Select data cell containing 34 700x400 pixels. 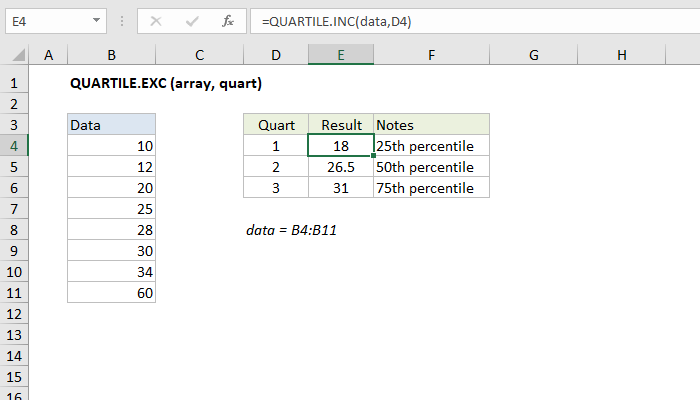click(112, 272)
